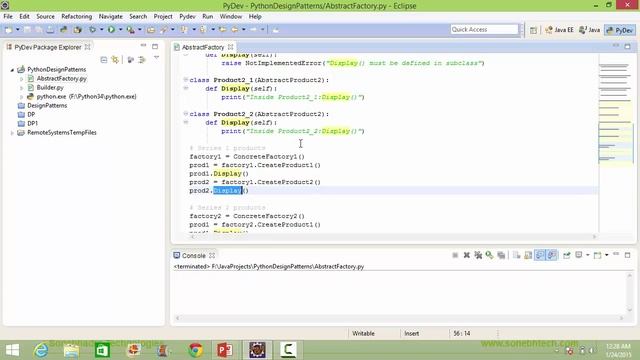
Task: Click the editor horizontal scrollbar
Action: (x=393, y=237)
